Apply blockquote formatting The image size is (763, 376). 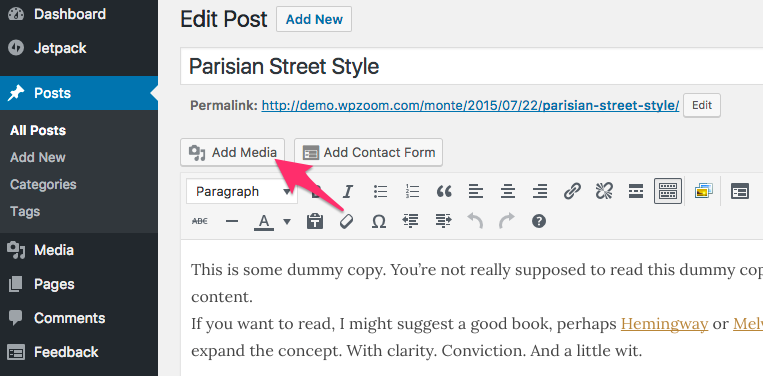(x=444, y=192)
